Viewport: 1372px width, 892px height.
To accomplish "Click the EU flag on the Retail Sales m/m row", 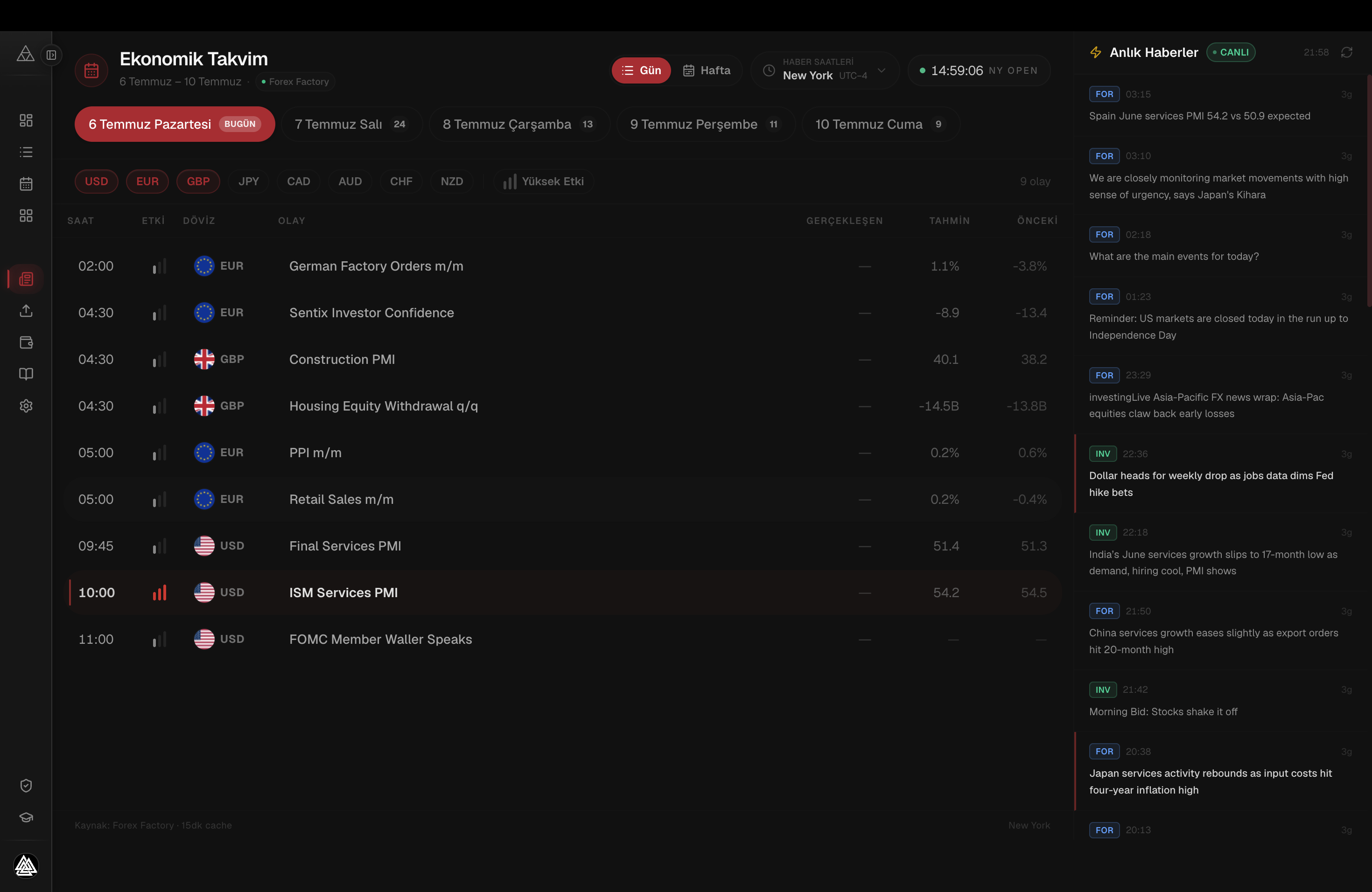I will [204, 499].
